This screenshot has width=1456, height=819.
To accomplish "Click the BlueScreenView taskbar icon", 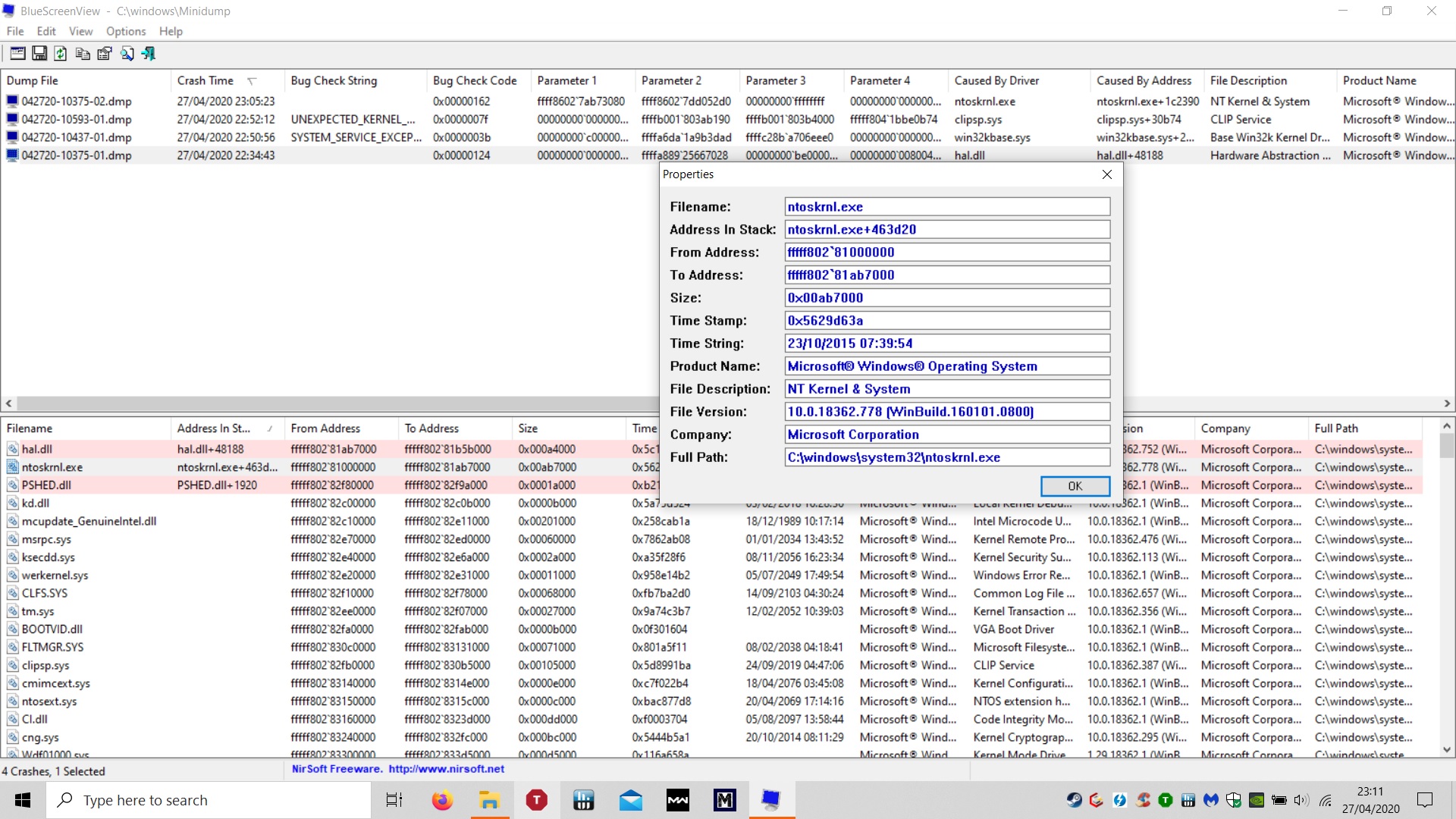I will pyautogui.click(x=771, y=800).
